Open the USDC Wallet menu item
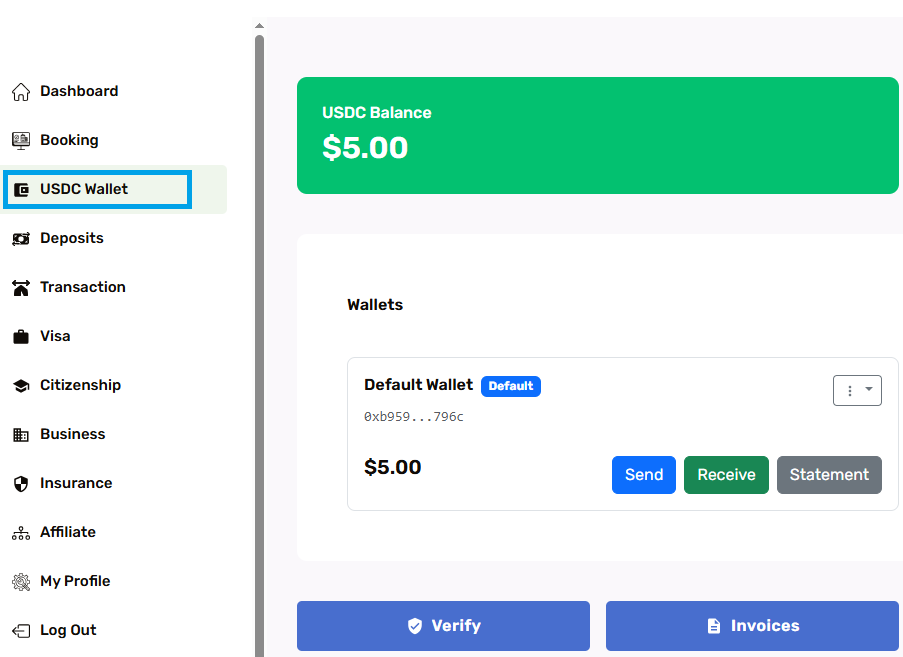 tap(84, 189)
